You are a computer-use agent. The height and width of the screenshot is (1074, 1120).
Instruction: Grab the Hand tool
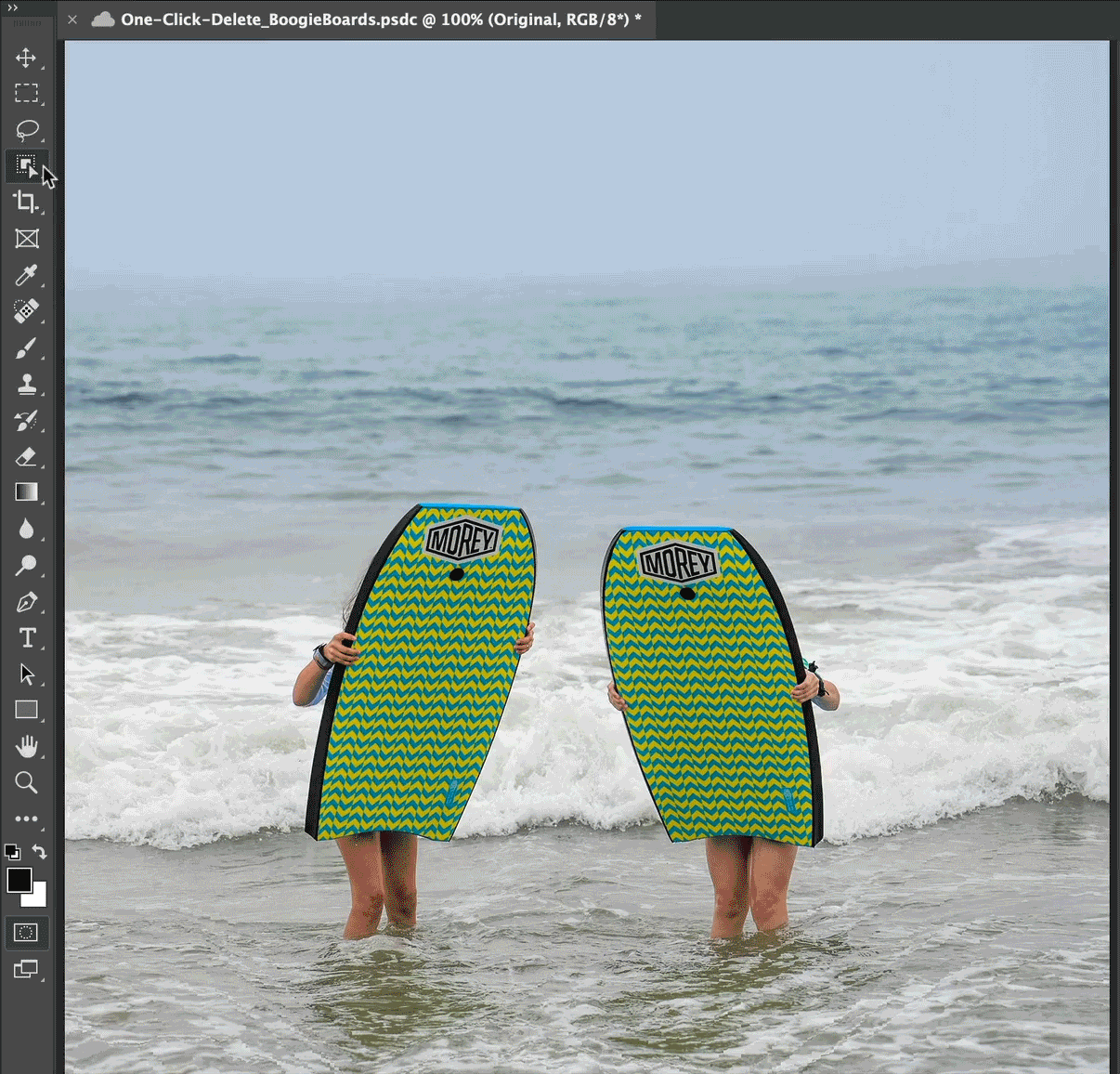(27, 746)
